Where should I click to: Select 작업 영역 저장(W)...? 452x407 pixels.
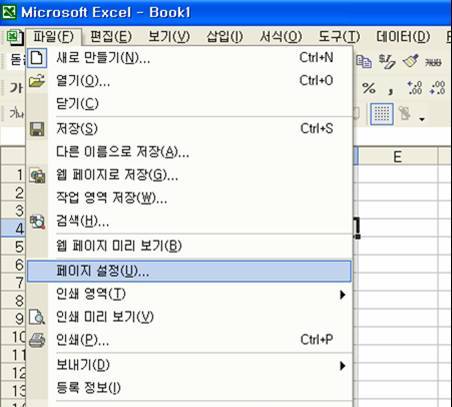pos(189,198)
